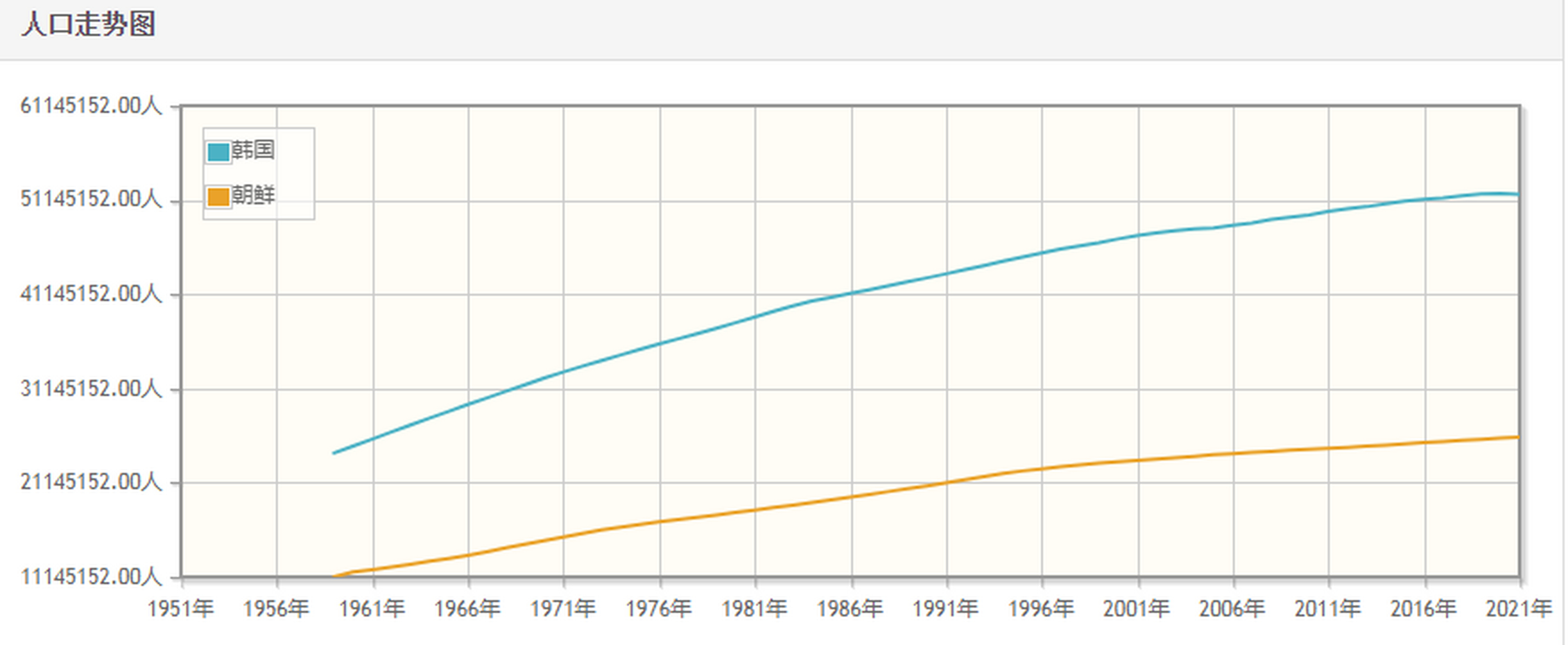1568x645 pixels.
Task: Click the 1951年 x-axis label
Action: (x=181, y=608)
